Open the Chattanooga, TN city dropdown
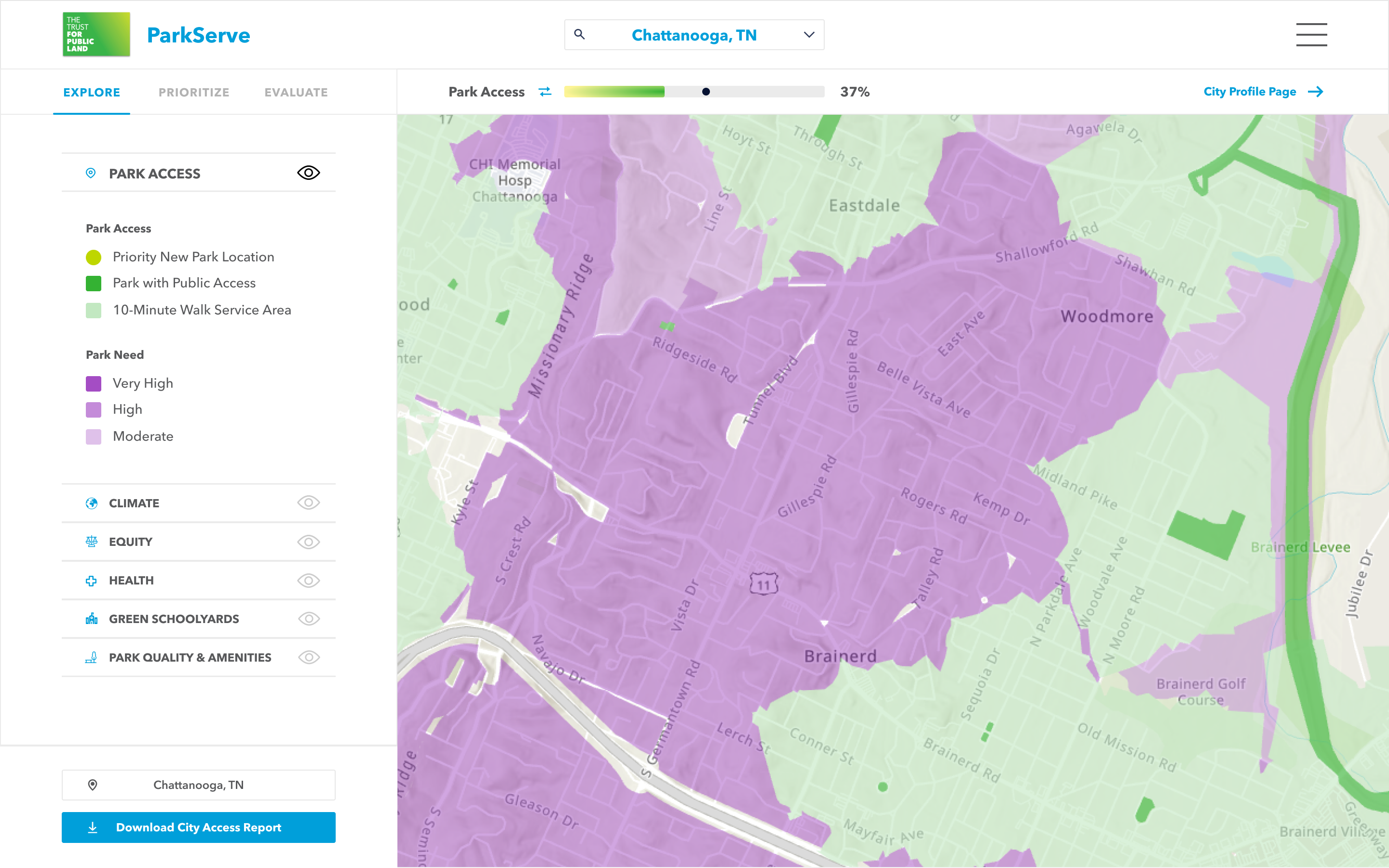The width and height of the screenshot is (1389, 868). (809, 35)
